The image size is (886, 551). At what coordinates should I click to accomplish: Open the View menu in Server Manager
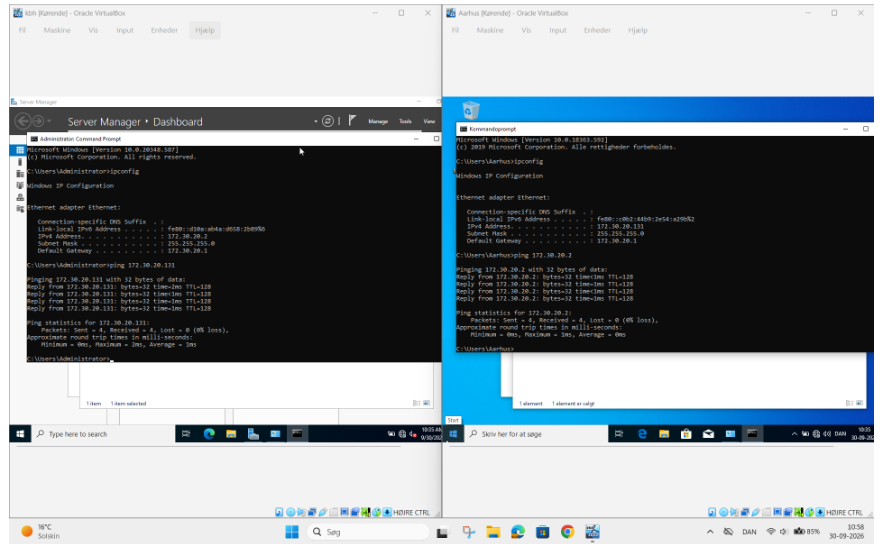[429, 122]
